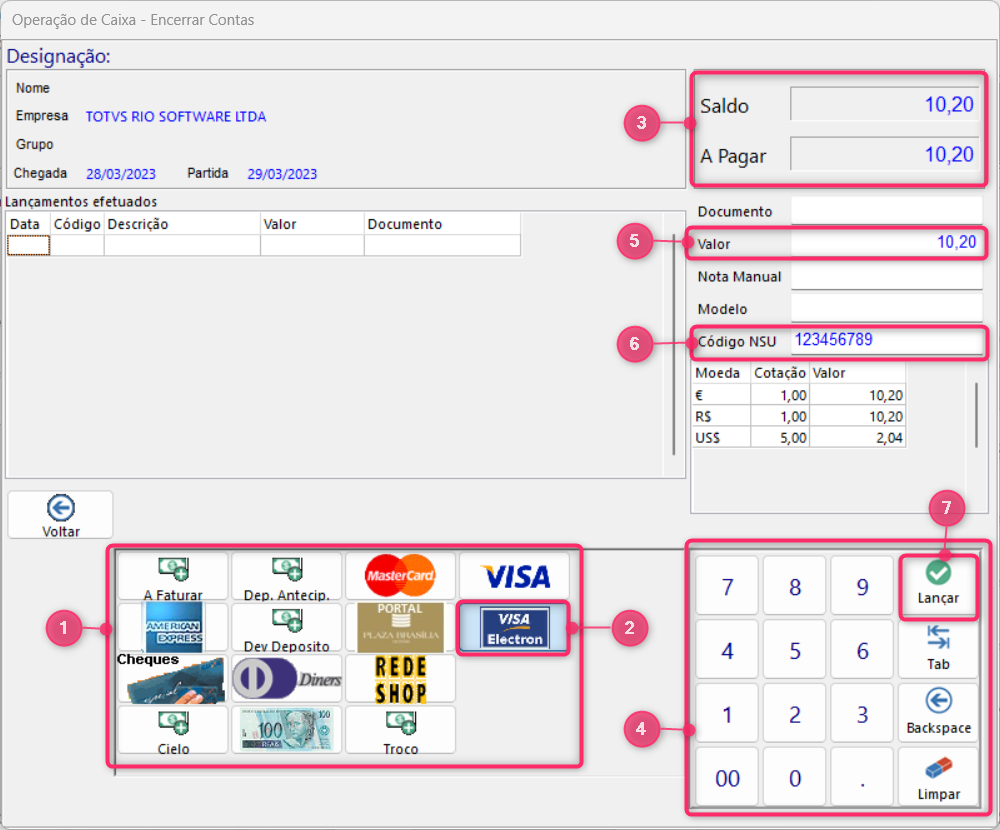Select the Portal Plaza Brasília payment
Screen dimensions: 1000x830
401,628
